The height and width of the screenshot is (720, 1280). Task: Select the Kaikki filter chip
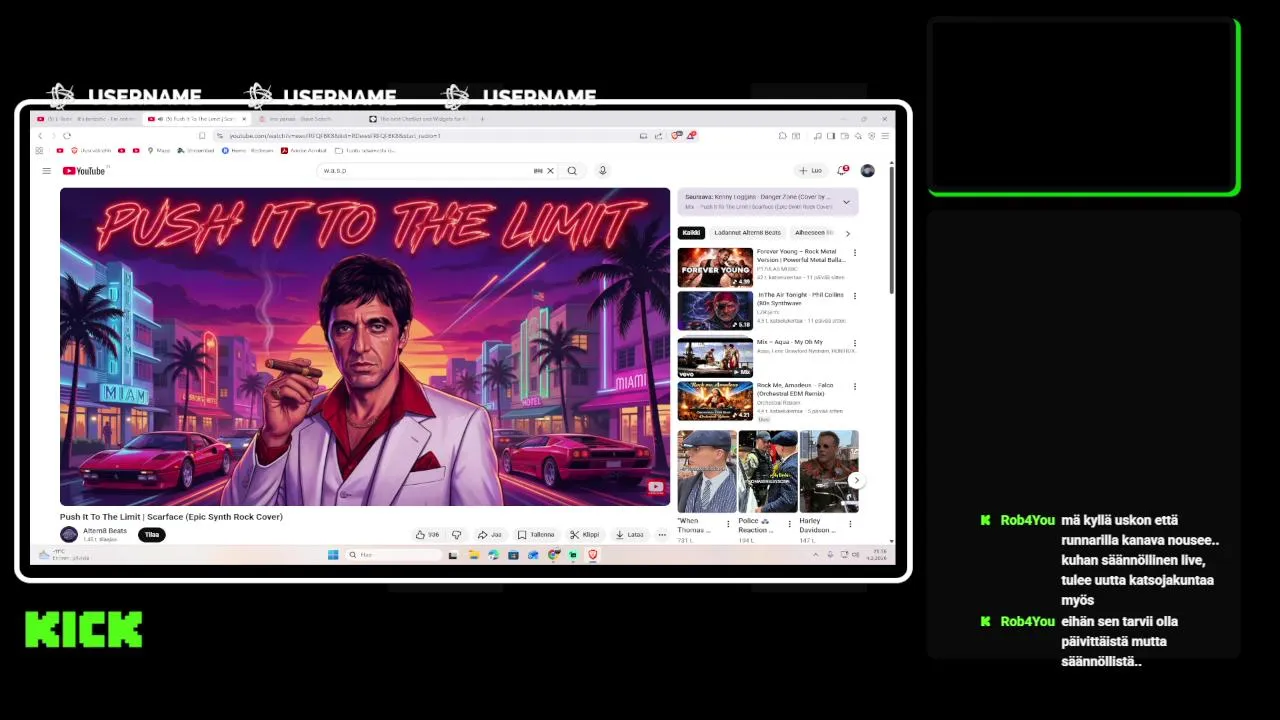pos(691,233)
